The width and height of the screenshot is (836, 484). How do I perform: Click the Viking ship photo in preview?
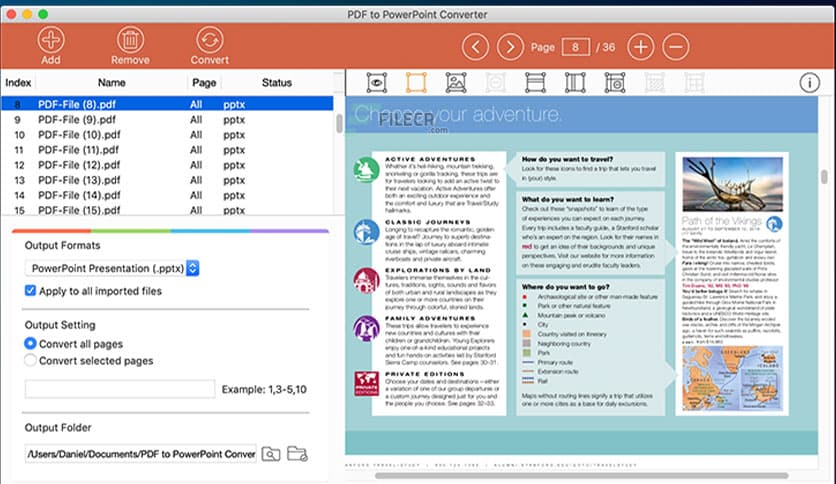pyautogui.click(x=733, y=184)
